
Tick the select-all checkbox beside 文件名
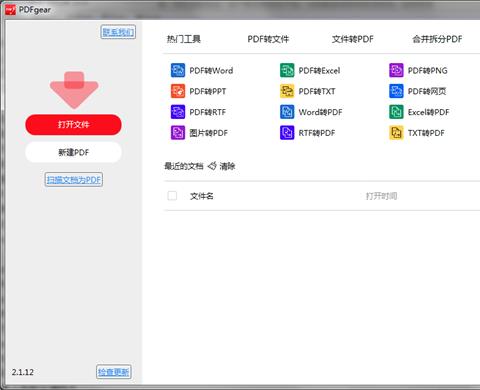172,196
